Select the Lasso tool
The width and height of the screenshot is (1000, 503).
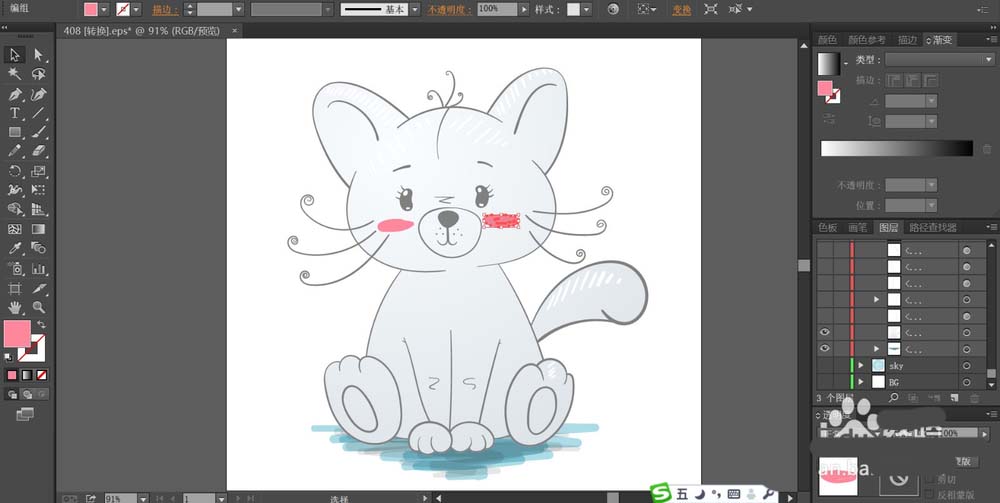(x=38, y=74)
